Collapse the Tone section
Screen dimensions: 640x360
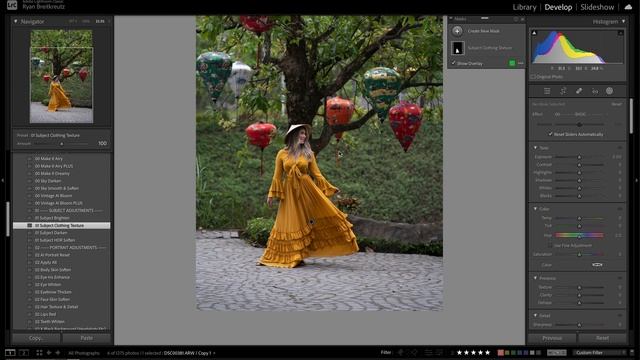click(536, 148)
